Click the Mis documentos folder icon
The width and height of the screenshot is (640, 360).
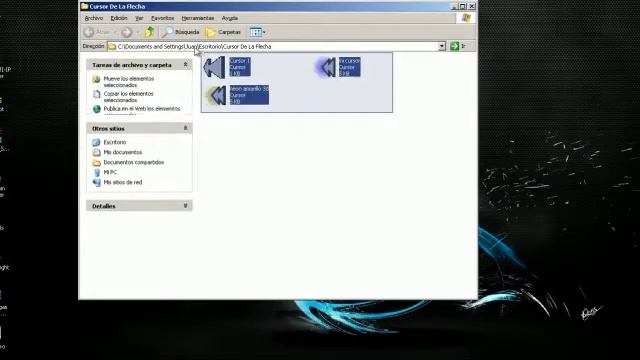coord(96,152)
